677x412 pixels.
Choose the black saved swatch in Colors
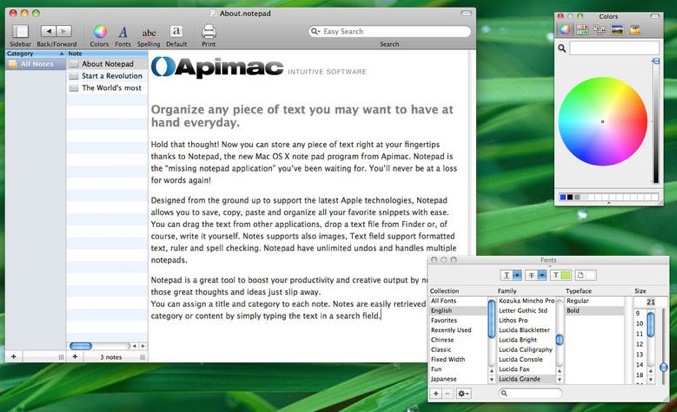pyautogui.click(x=570, y=197)
